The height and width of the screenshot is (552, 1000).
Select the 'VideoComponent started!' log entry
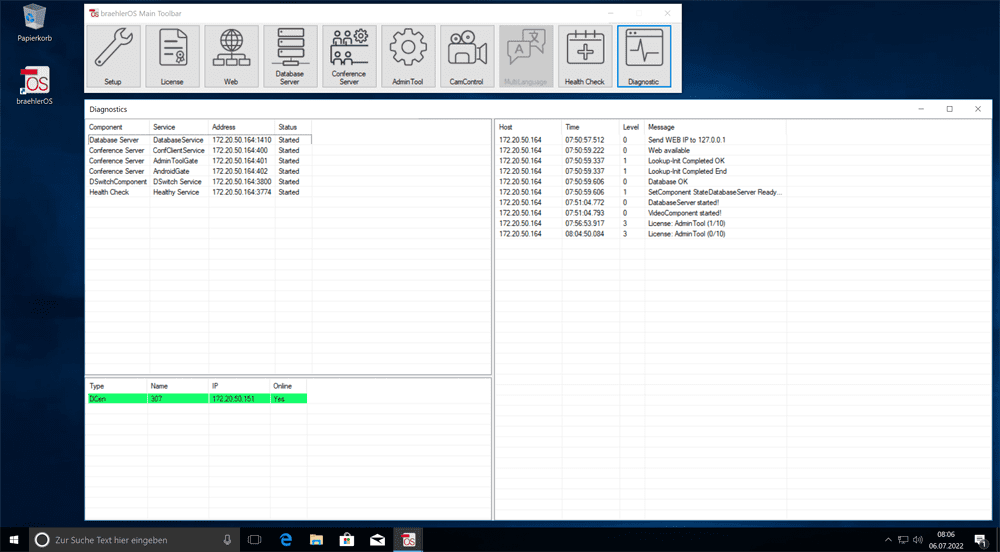[x=641, y=213]
